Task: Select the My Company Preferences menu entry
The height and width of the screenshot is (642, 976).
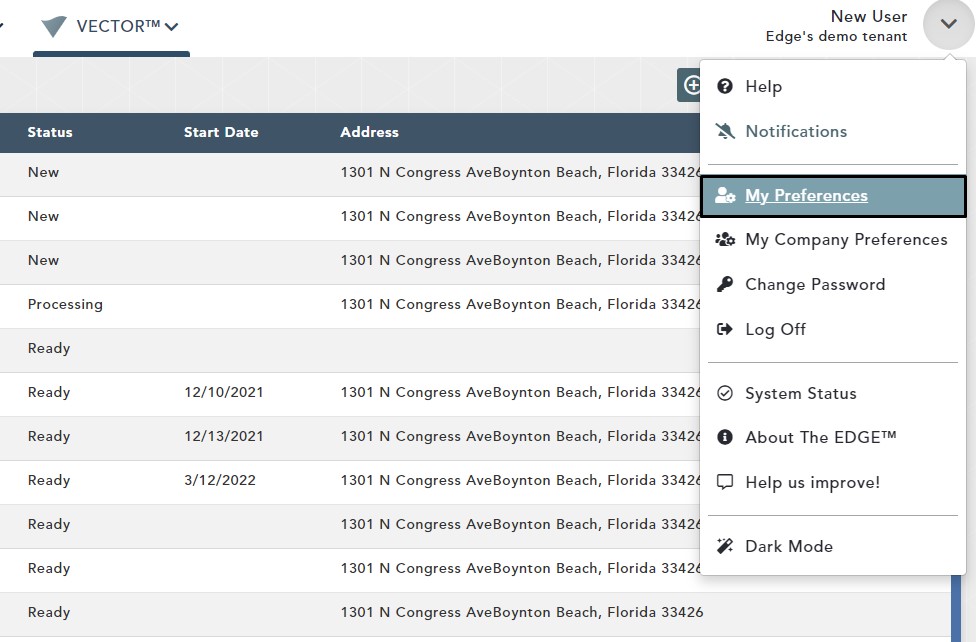Action: coord(845,240)
